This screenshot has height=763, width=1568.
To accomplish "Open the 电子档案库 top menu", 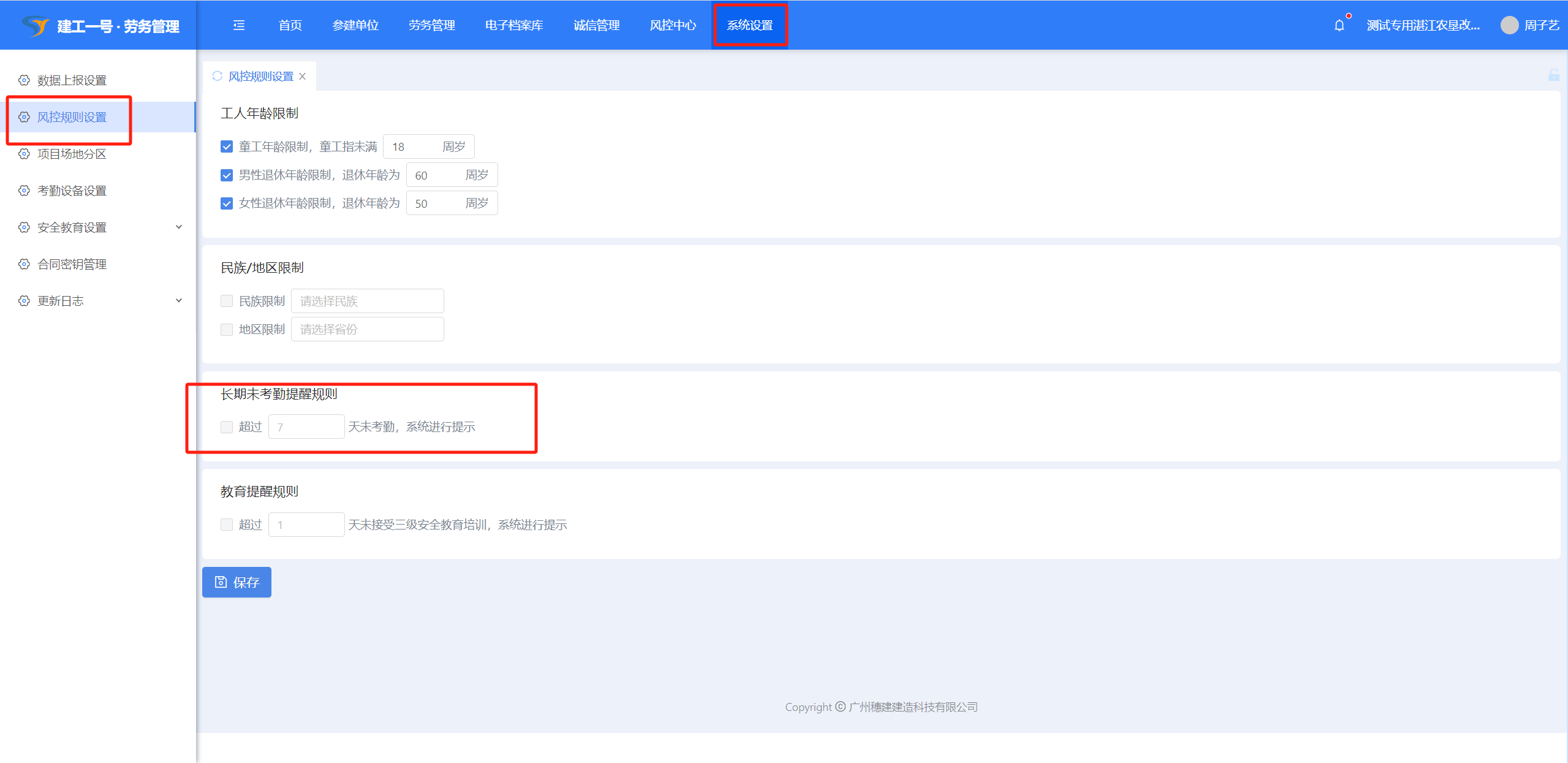I will click(514, 25).
